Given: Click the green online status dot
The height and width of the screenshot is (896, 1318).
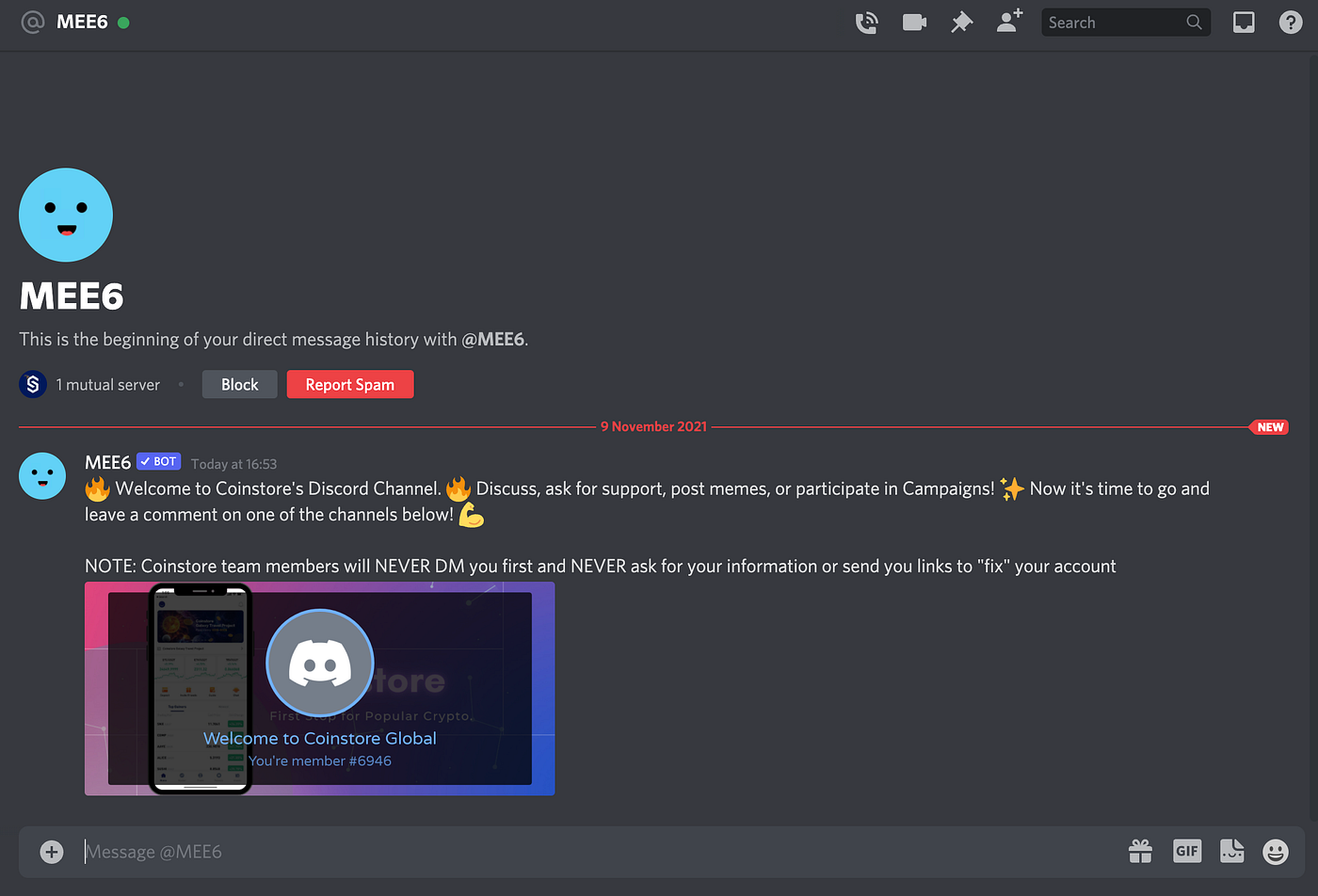Looking at the screenshot, I should (x=123, y=22).
